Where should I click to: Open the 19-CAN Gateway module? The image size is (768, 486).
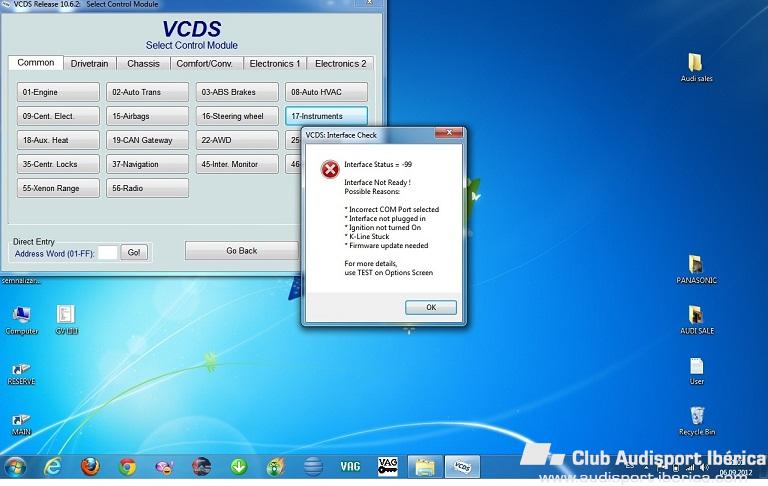pos(147,140)
